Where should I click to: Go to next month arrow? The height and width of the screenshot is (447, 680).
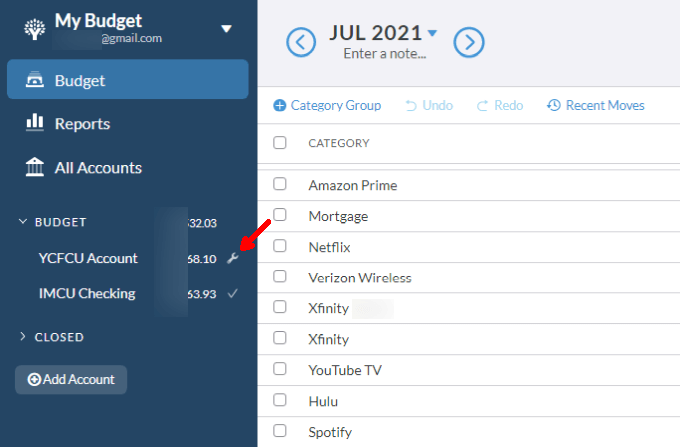[469, 42]
